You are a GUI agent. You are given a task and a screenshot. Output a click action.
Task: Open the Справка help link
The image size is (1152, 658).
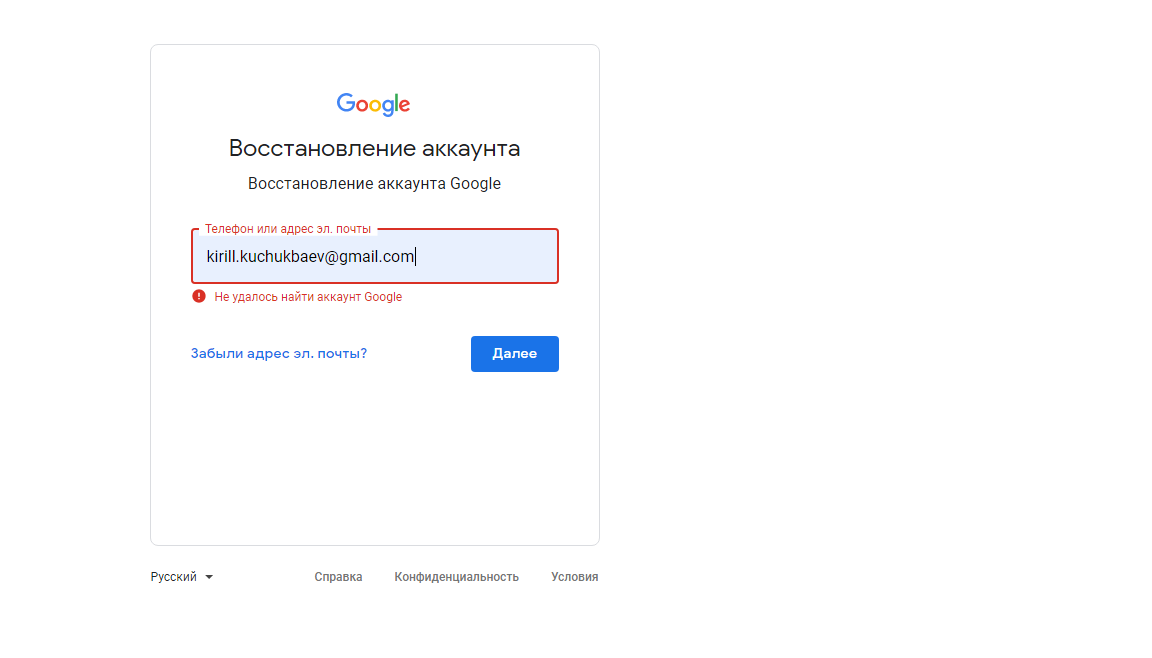[x=338, y=577]
